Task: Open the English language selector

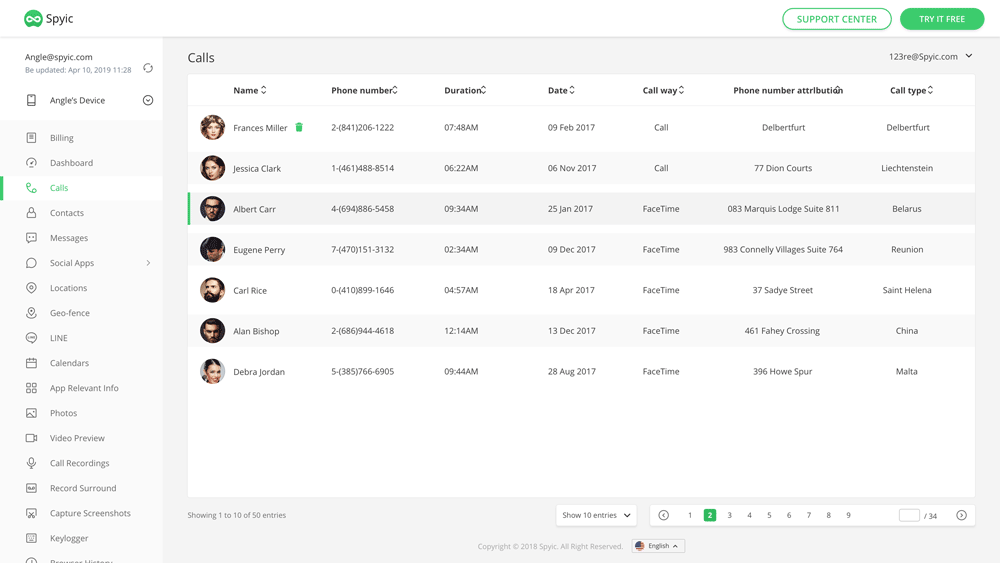Action: (658, 546)
